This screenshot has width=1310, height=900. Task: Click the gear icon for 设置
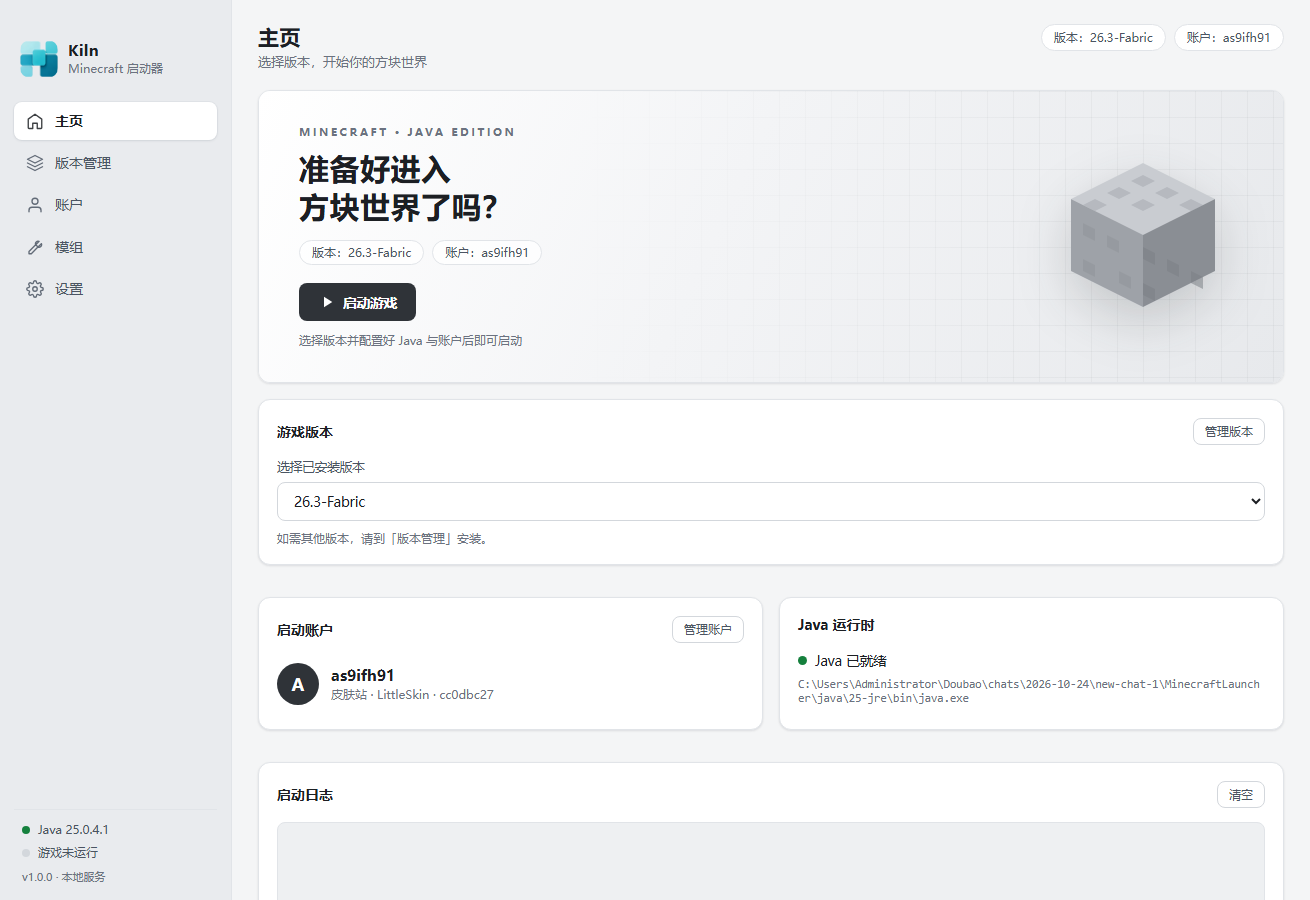pyautogui.click(x=35, y=289)
